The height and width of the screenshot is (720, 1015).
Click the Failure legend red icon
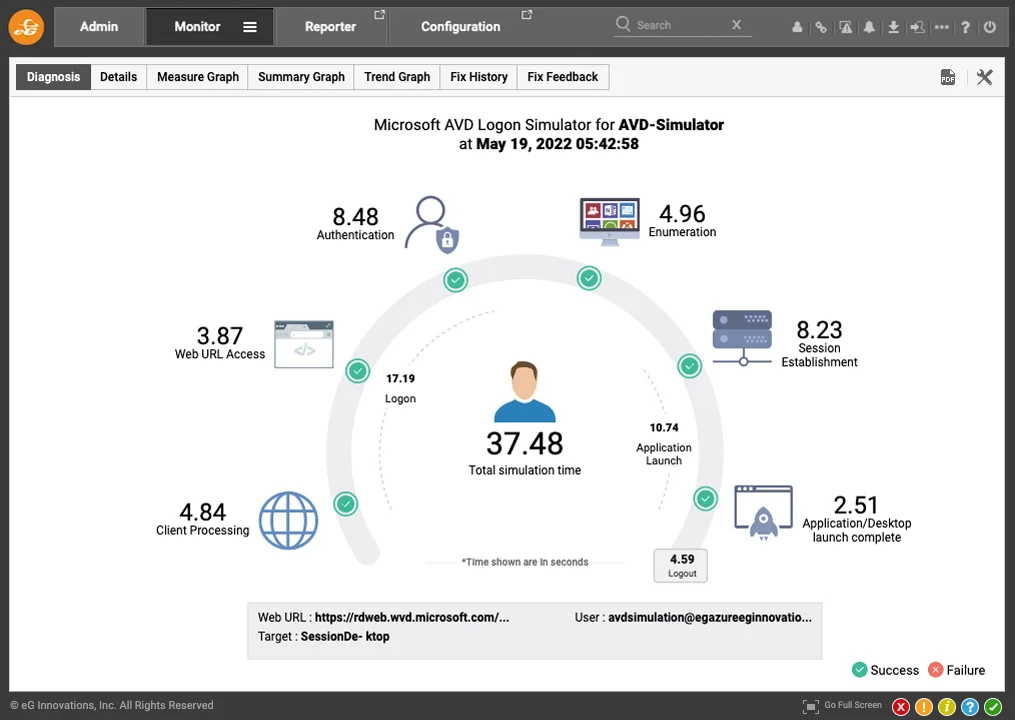(x=935, y=669)
